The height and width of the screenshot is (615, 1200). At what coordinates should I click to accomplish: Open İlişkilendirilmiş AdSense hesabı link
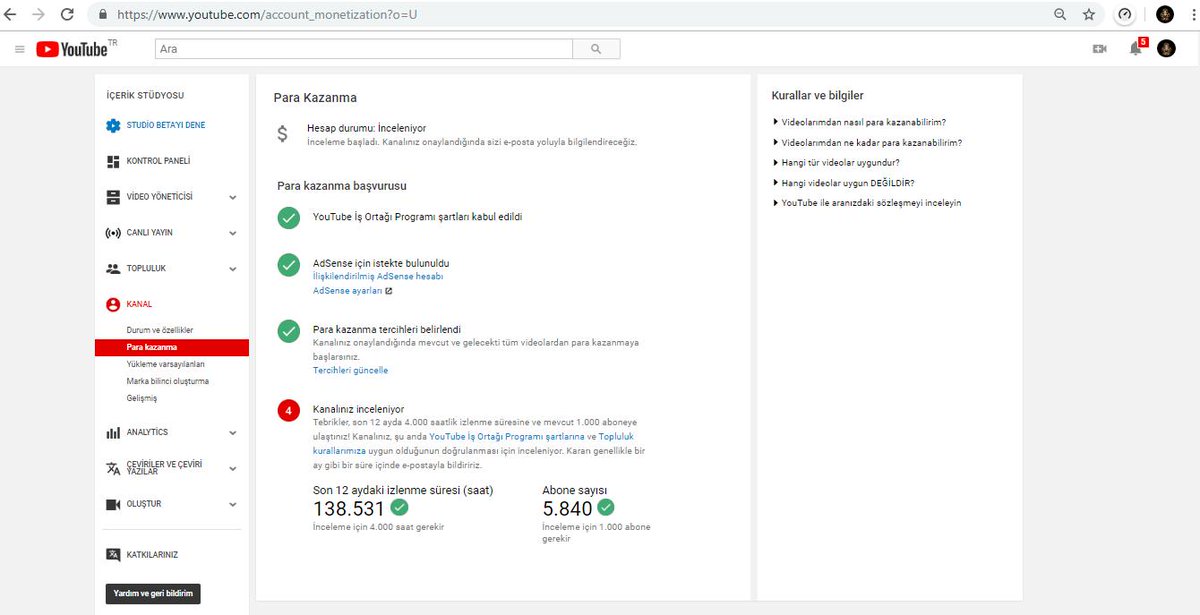click(x=378, y=277)
